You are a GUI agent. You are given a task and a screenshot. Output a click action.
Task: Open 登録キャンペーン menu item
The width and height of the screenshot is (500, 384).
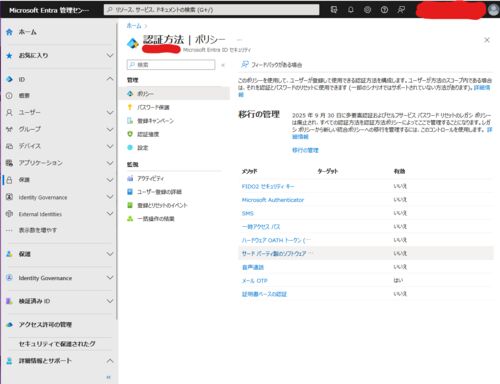pos(155,121)
